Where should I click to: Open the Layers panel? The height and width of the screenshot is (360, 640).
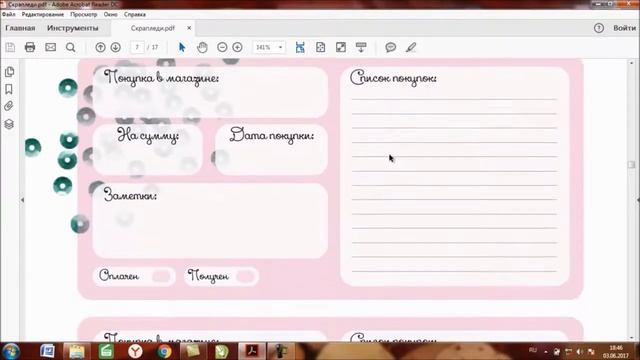9,124
